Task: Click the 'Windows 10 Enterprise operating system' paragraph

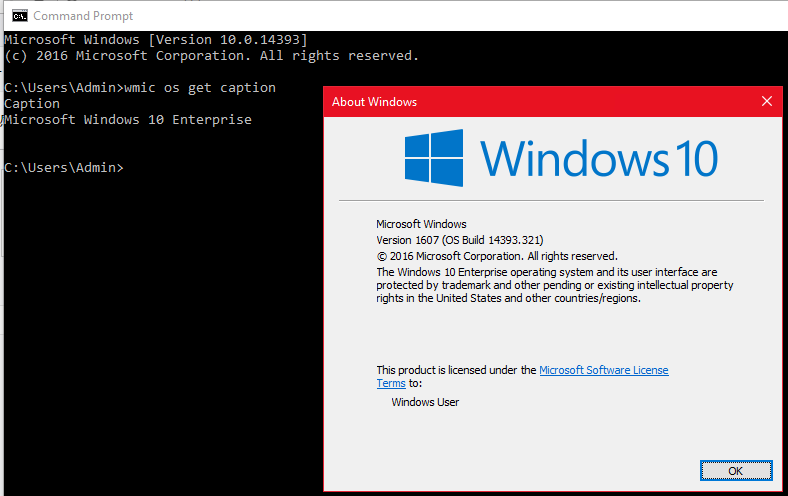Action: click(555, 285)
